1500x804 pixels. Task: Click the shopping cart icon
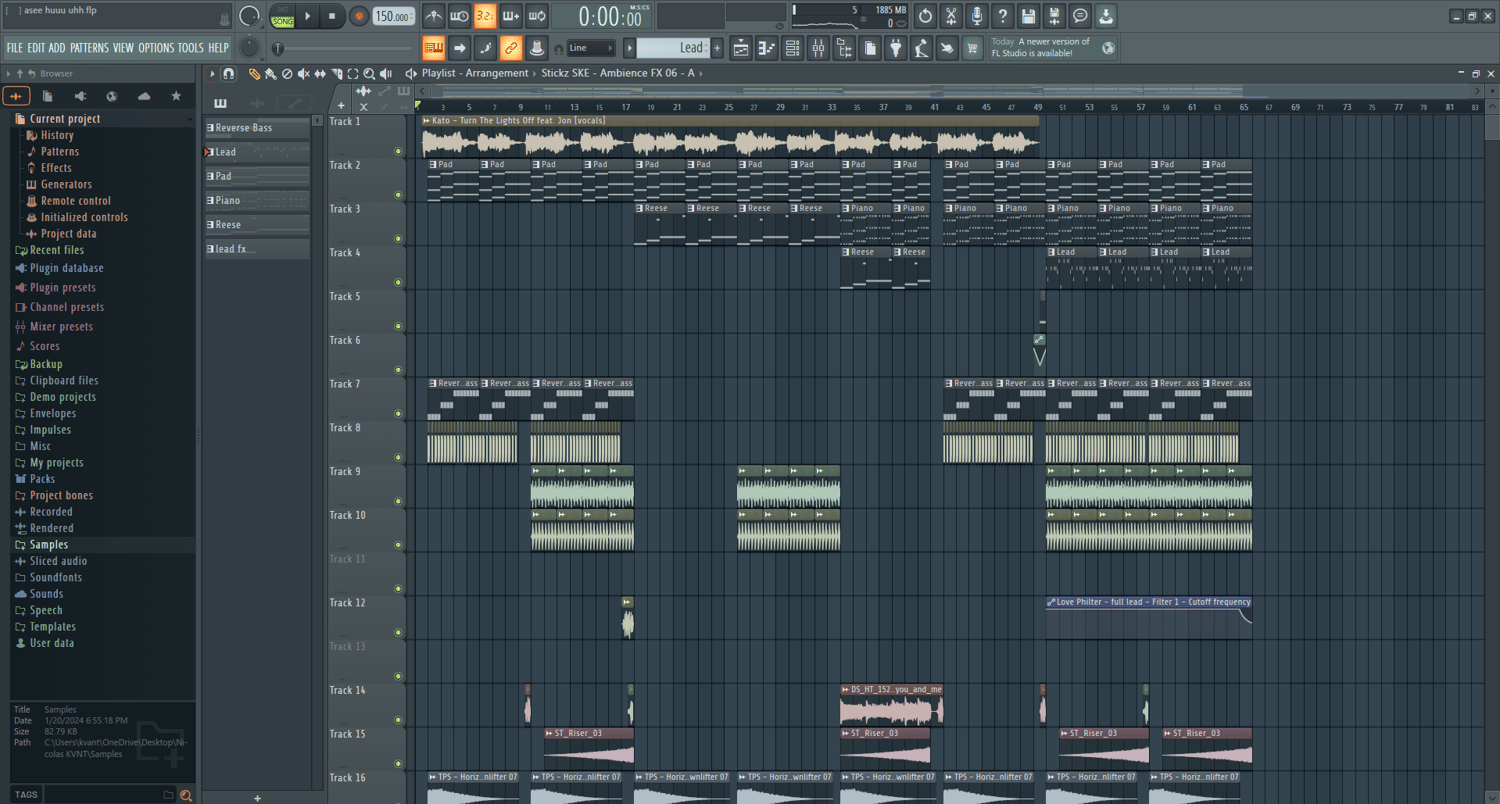[972, 47]
